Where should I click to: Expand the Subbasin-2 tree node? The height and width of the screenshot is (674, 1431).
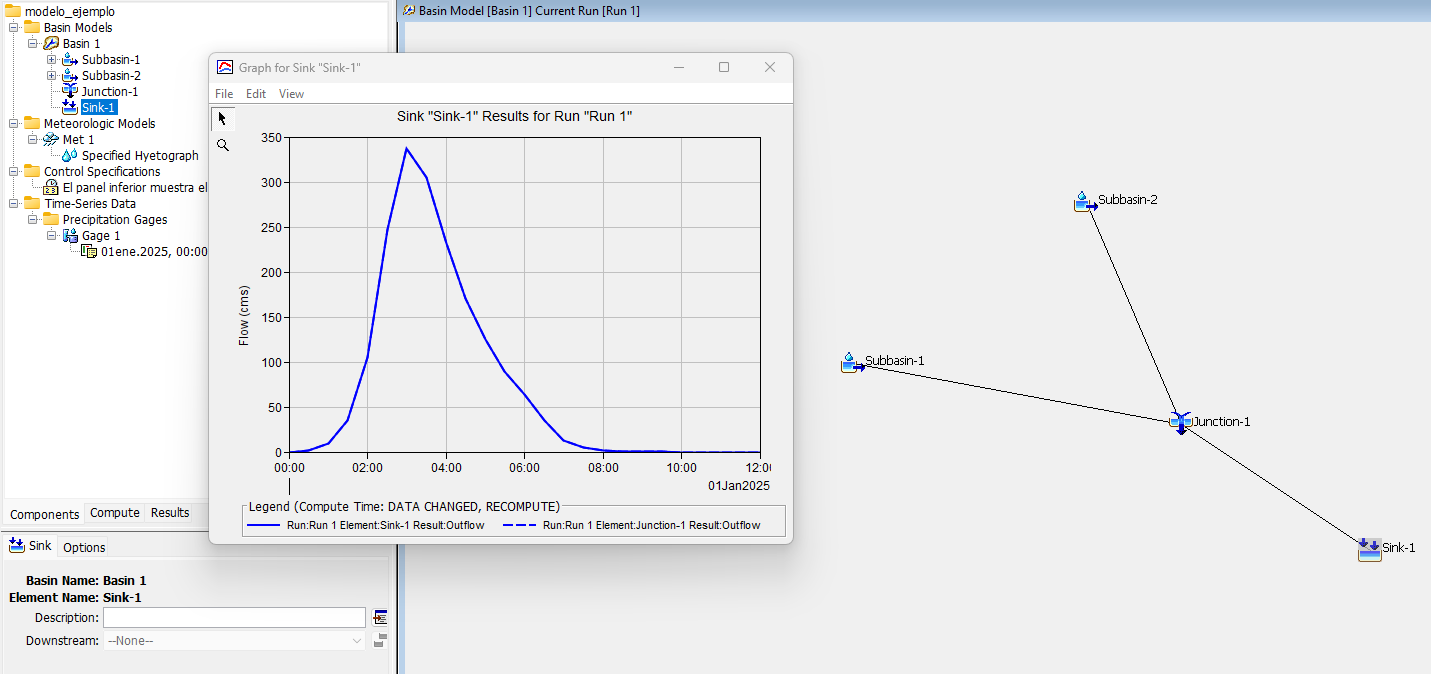52,76
